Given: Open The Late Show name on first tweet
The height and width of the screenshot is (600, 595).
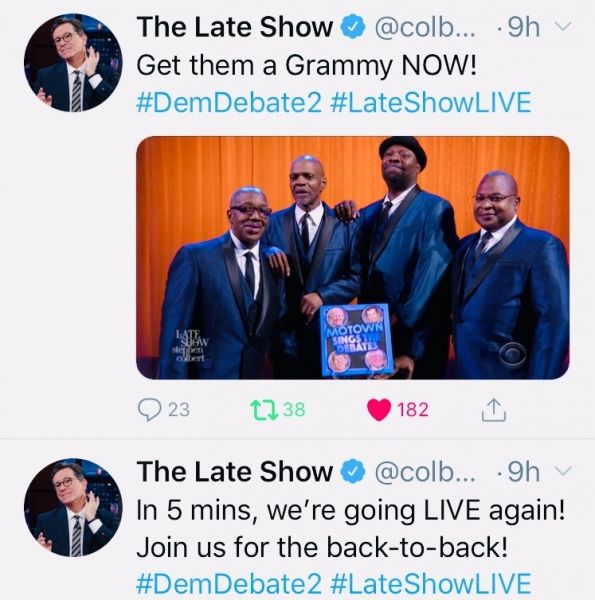Looking at the screenshot, I should click(235, 27).
